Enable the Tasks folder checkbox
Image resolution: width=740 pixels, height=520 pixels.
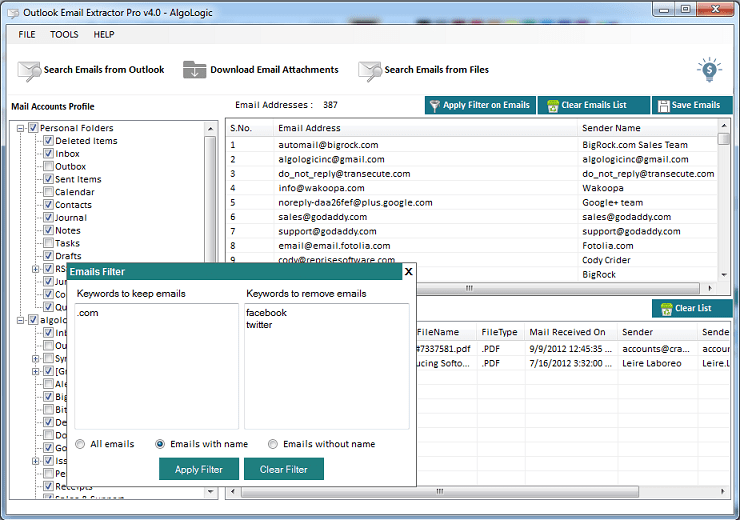tap(47, 243)
